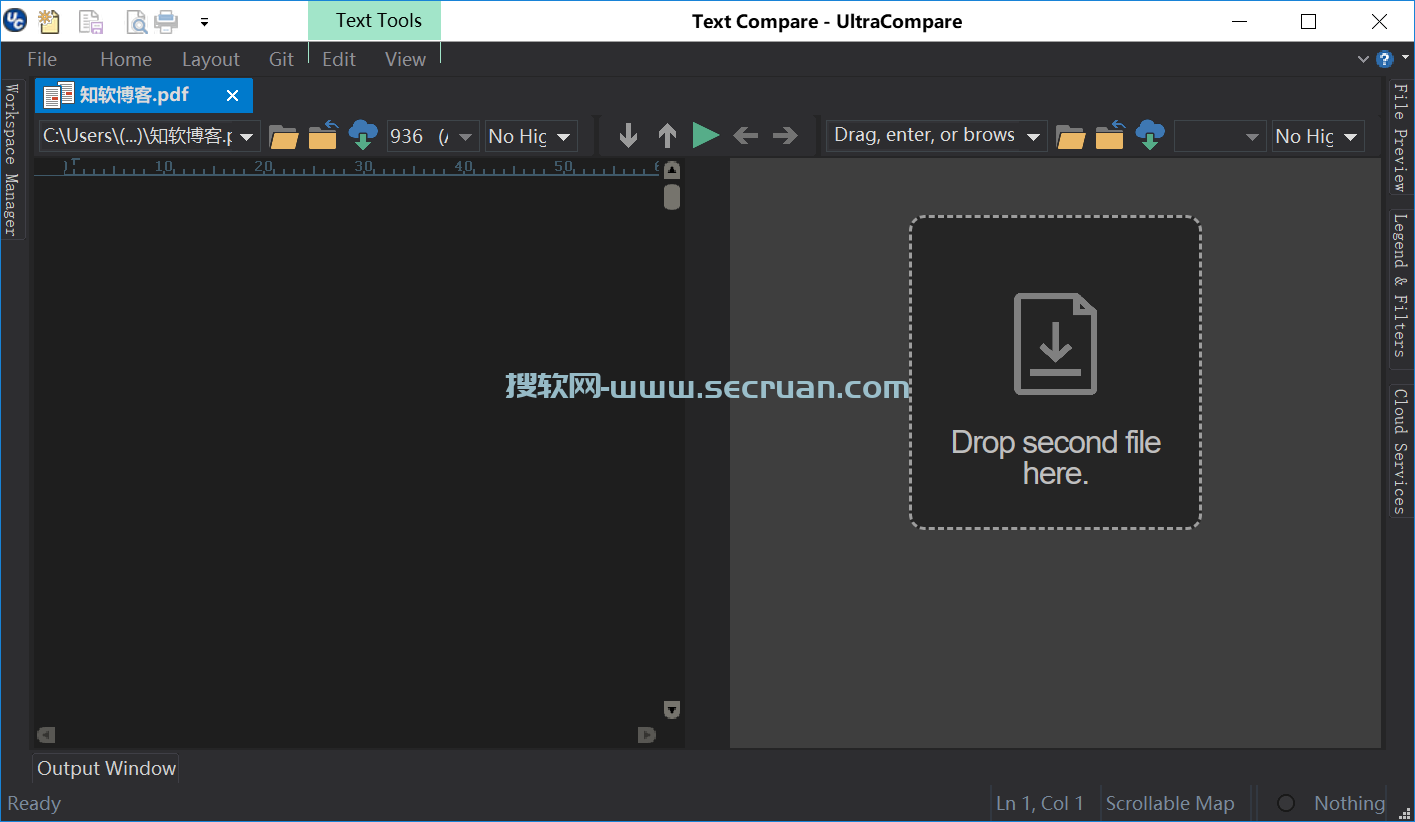
Task: Click the horizontal scrollbar right arrow
Action: click(x=647, y=735)
